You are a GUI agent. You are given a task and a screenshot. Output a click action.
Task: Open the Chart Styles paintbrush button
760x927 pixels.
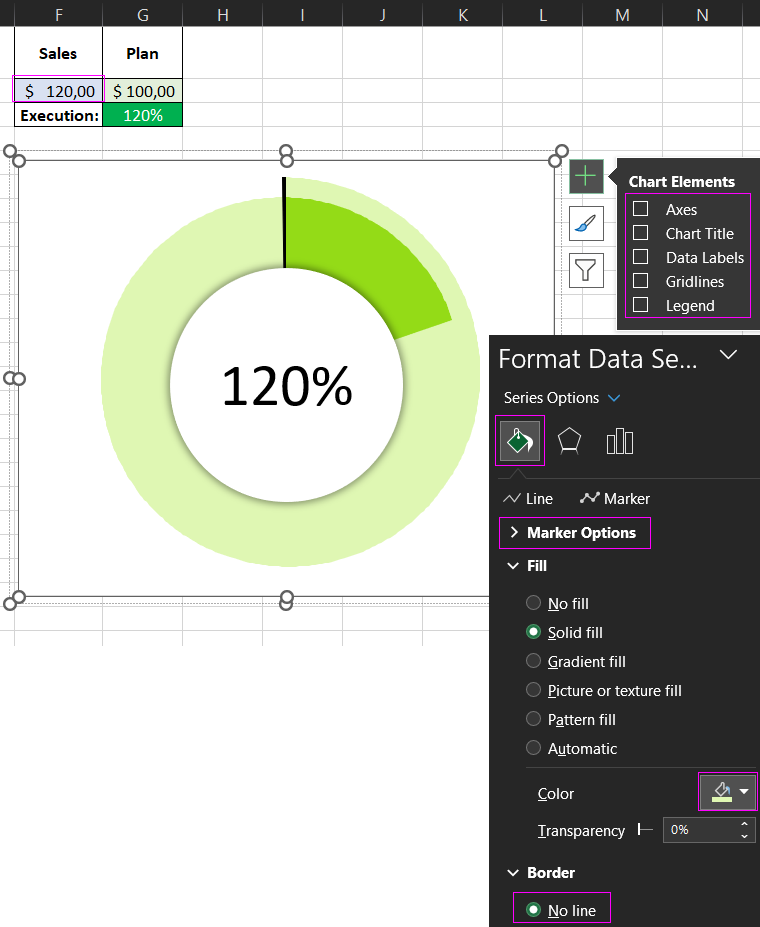[x=586, y=224]
